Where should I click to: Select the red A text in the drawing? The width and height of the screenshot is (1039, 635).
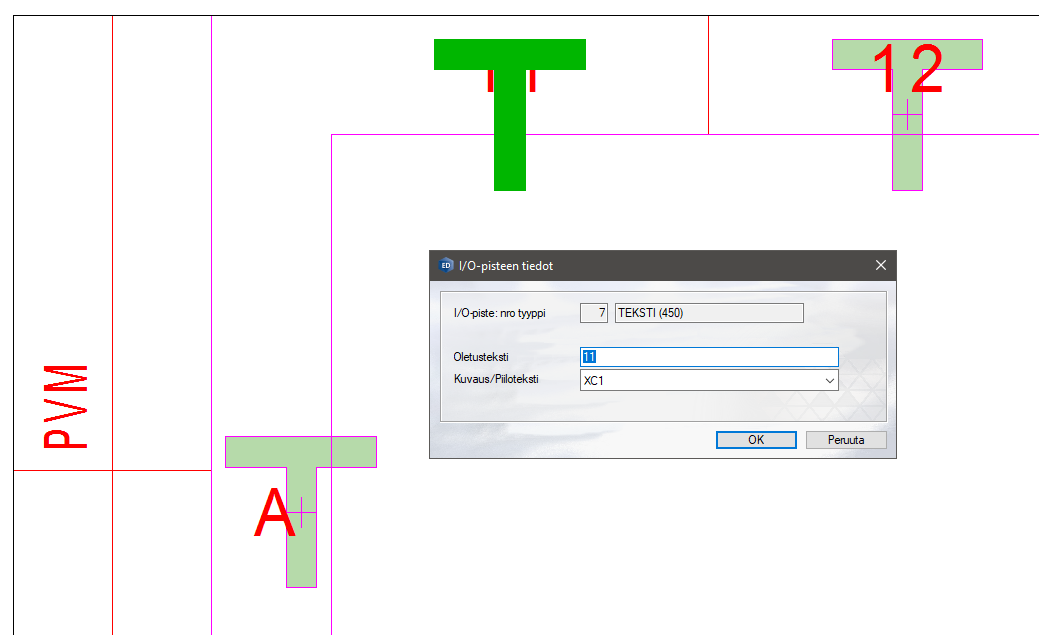coord(274,513)
